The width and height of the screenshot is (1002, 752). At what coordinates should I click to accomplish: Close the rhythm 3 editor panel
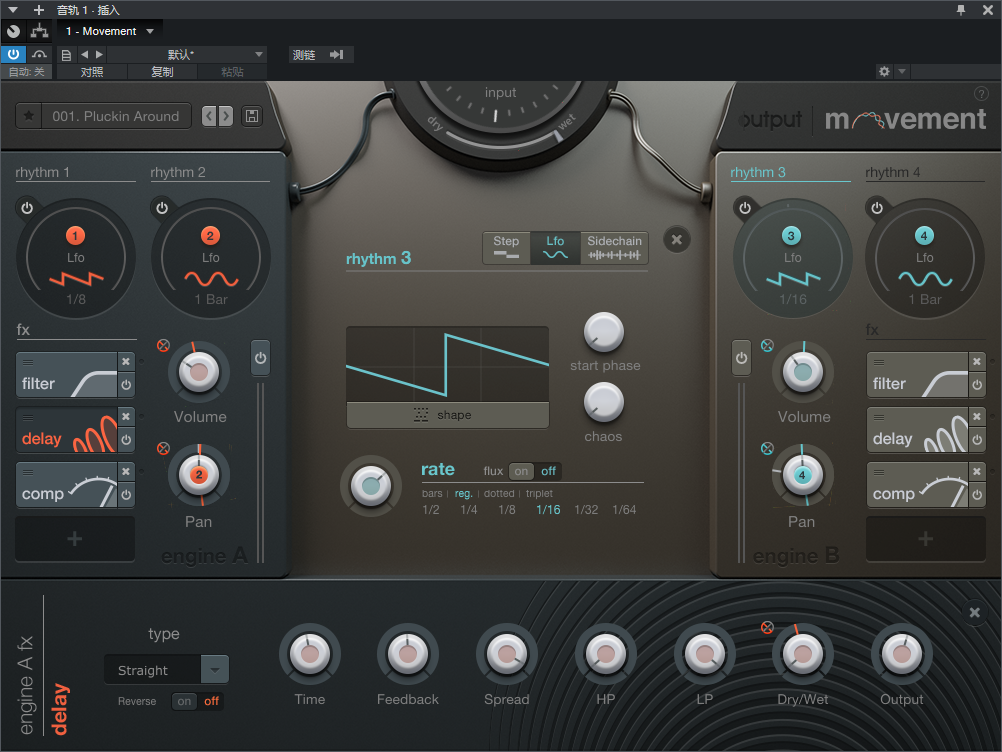click(677, 240)
